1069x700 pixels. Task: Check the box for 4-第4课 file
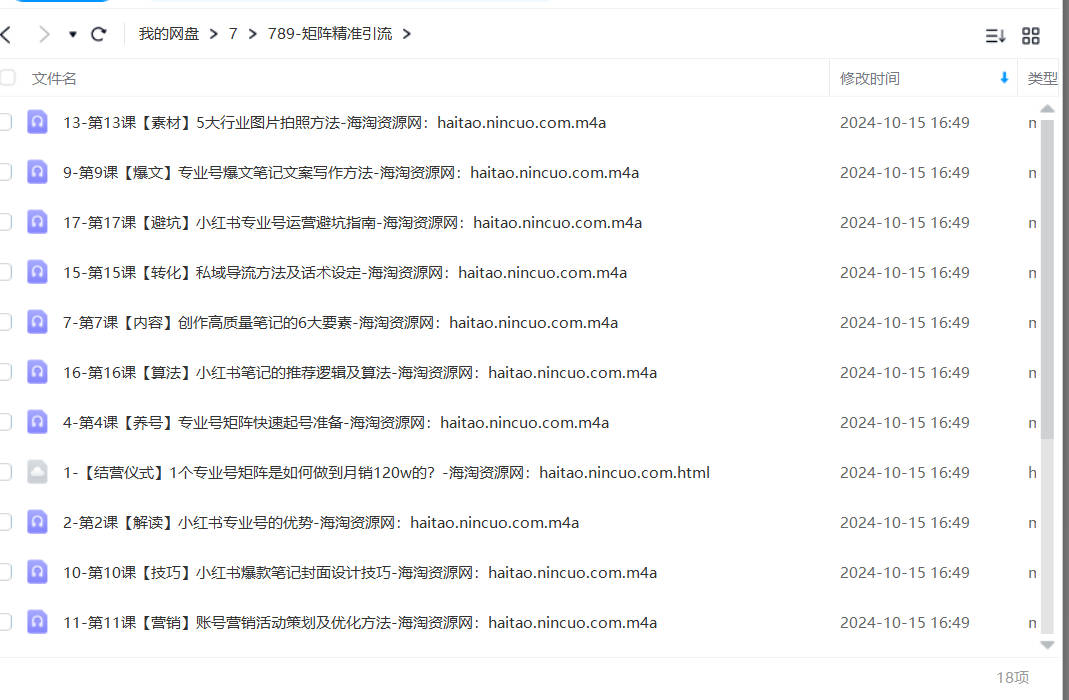(x=5, y=422)
